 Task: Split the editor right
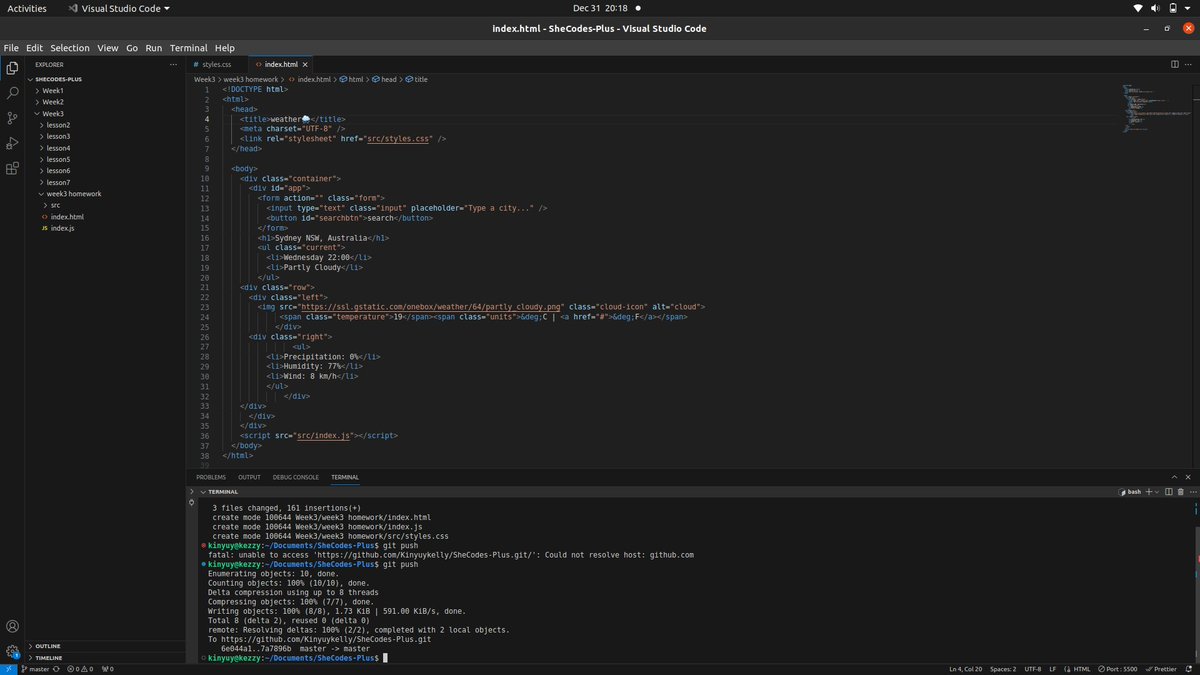pos(1175,64)
